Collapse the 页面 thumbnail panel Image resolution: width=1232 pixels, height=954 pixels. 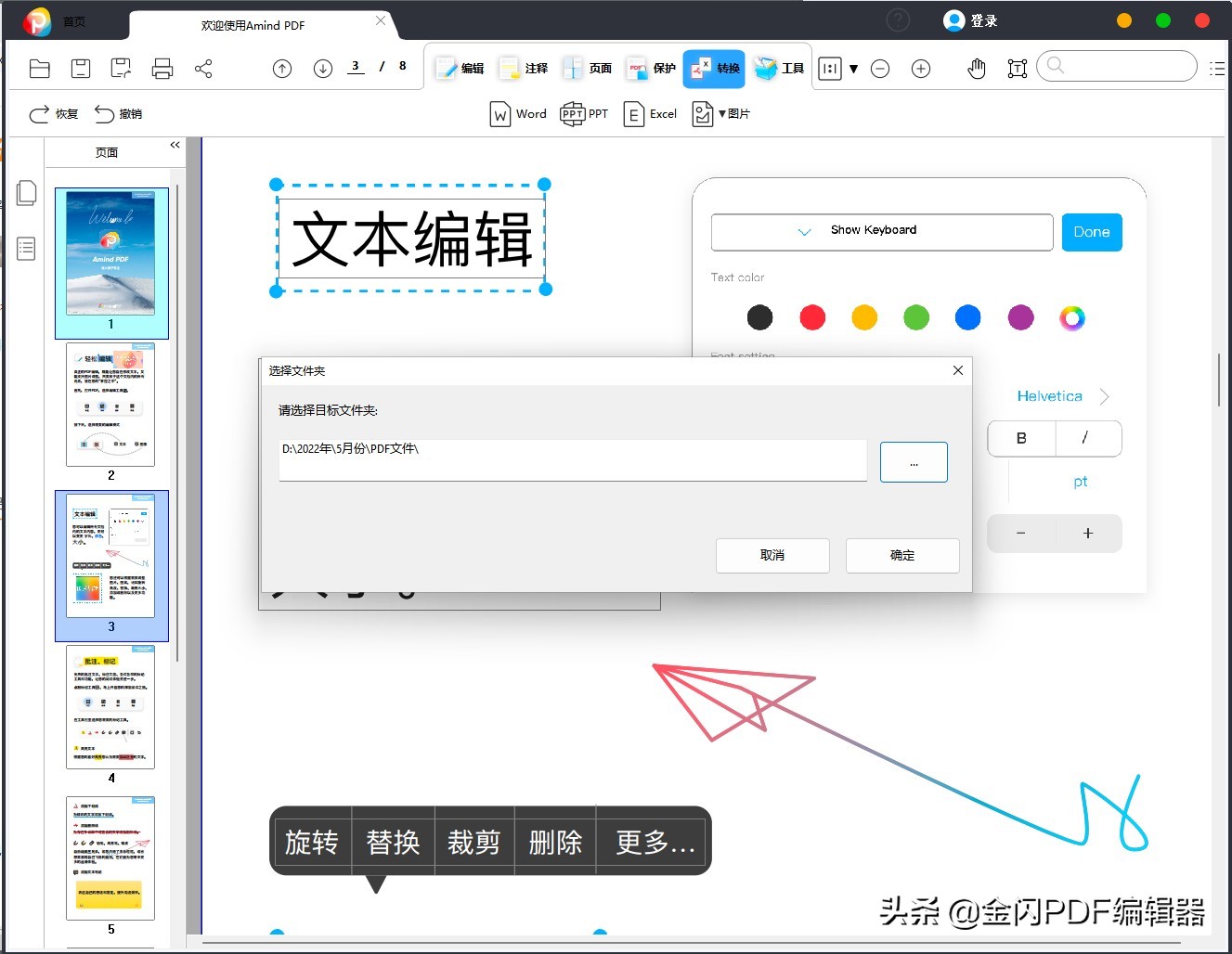(175, 145)
